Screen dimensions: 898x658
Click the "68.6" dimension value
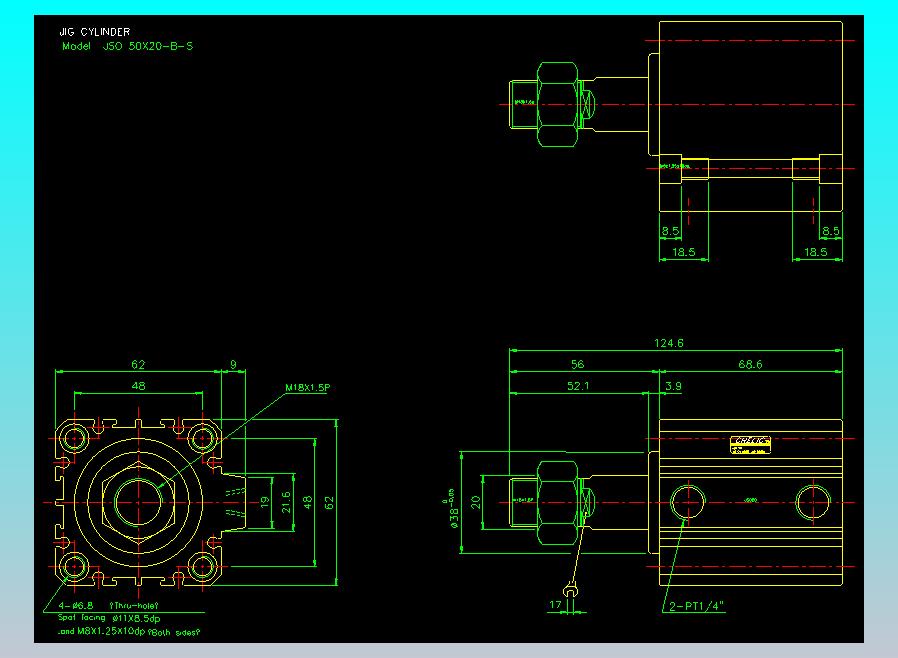click(x=750, y=364)
